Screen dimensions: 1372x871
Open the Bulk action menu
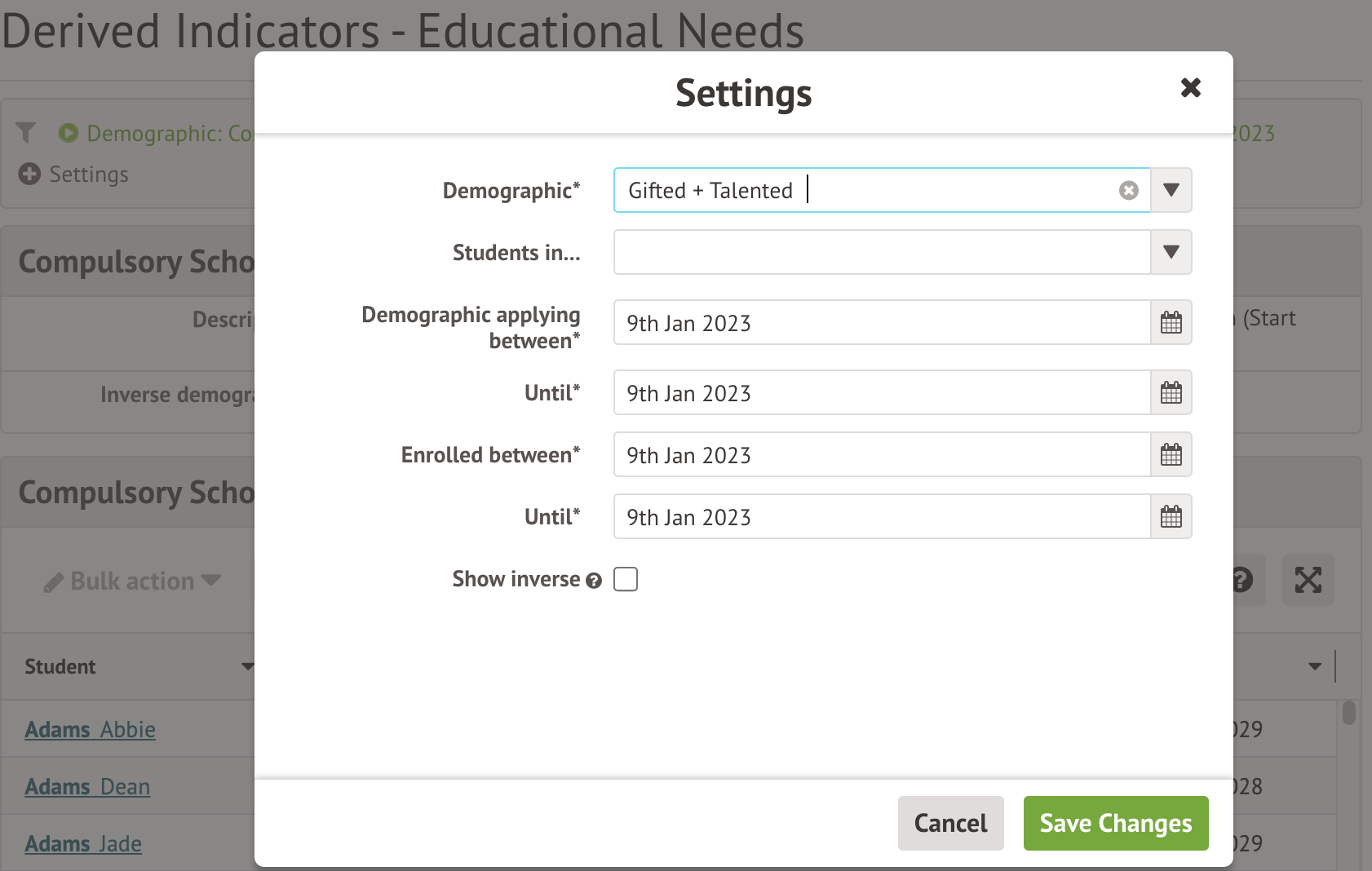pos(132,581)
